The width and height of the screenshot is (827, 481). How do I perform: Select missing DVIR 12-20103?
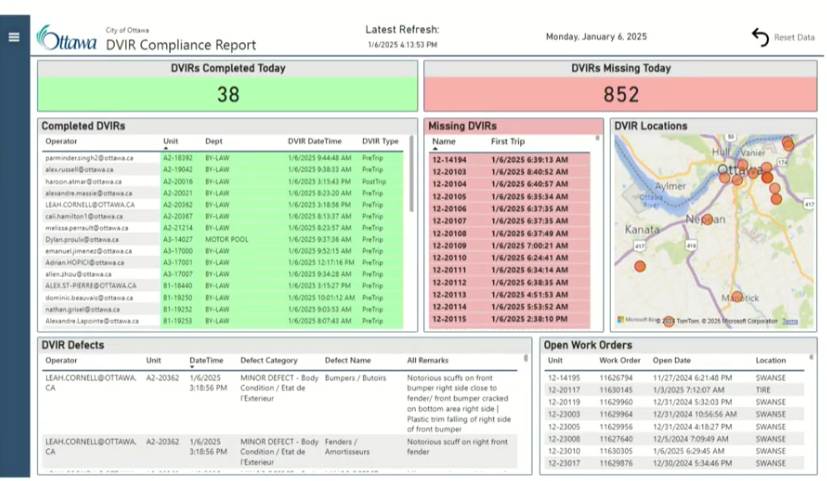click(x=509, y=172)
